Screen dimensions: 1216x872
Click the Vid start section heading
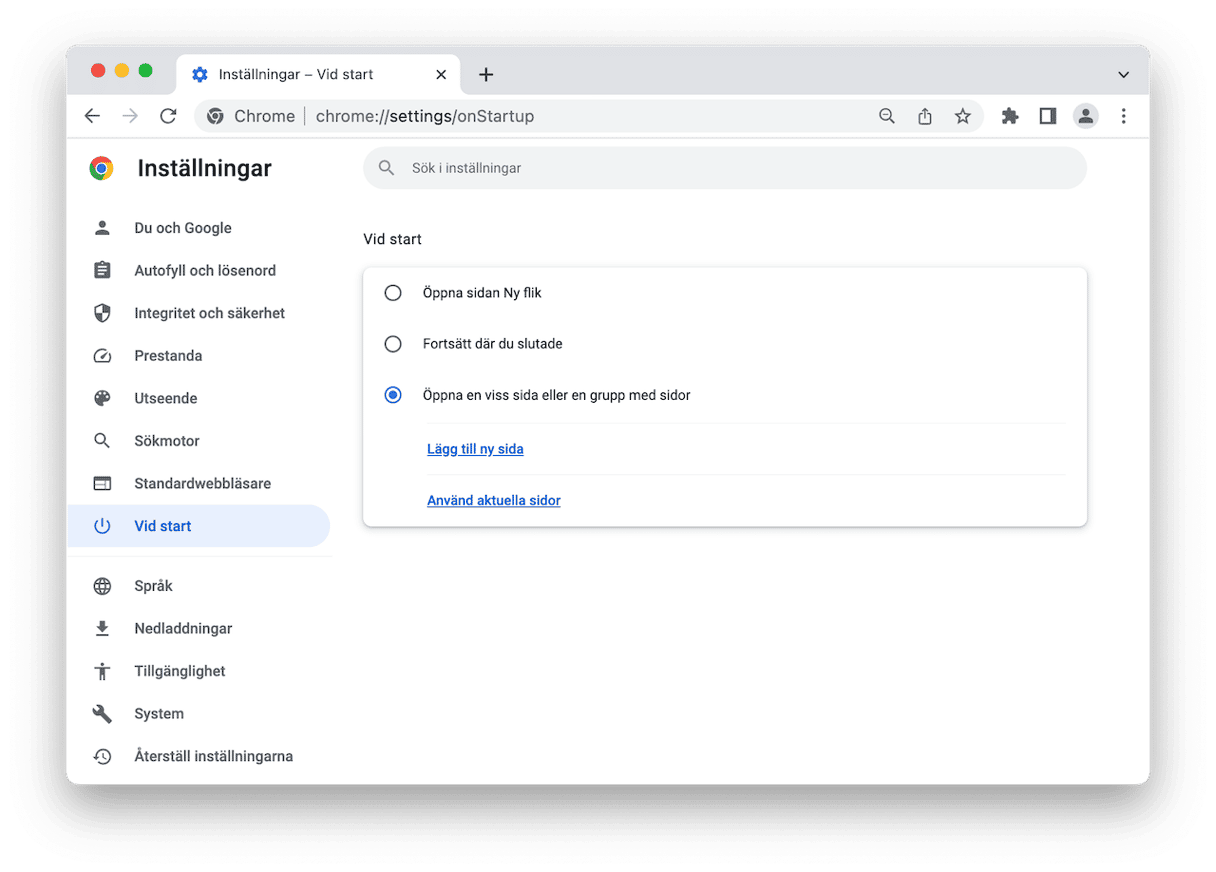[x=392, y=239]
